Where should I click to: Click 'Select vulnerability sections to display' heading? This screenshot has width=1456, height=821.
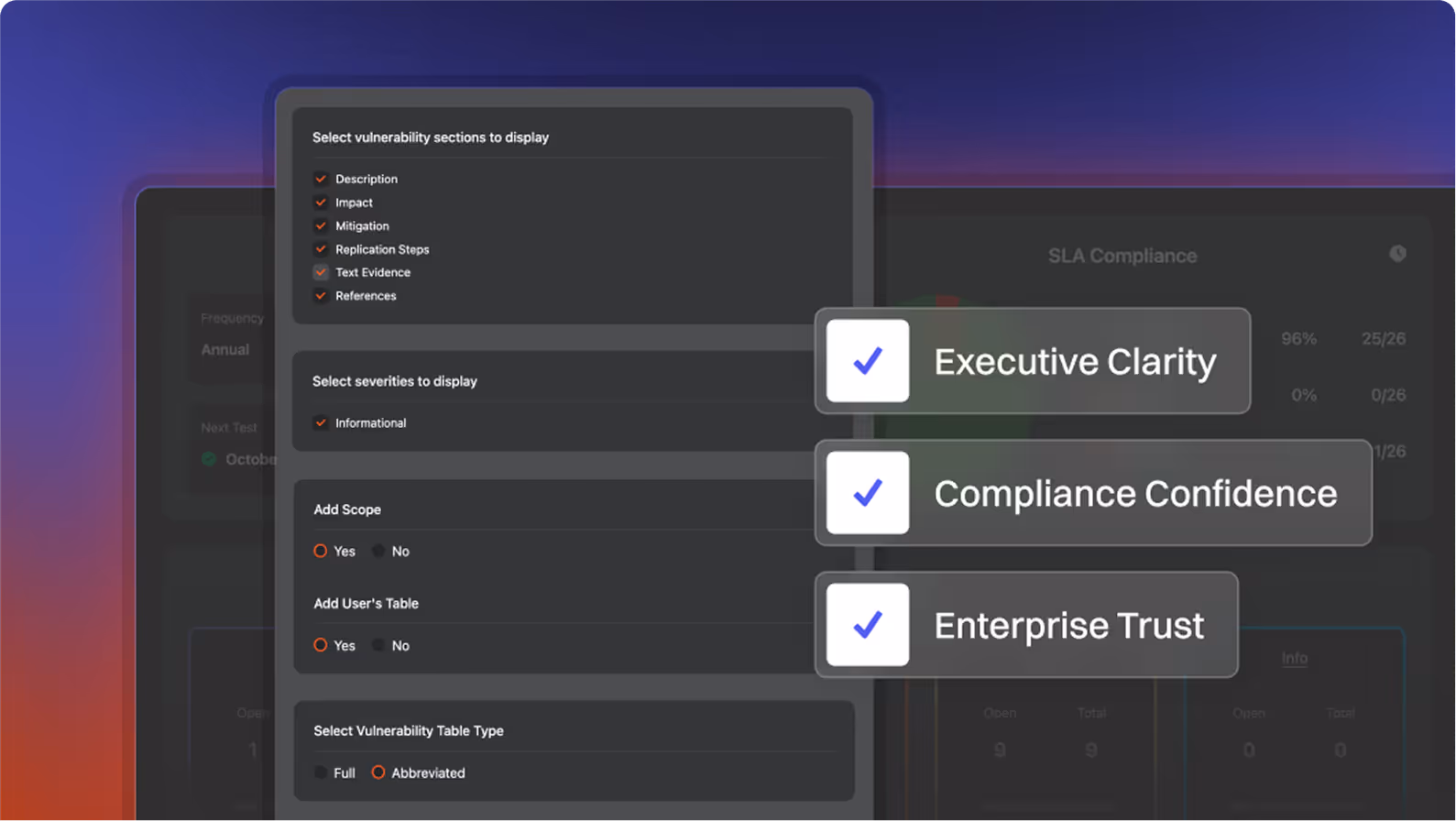pos(431,137)
